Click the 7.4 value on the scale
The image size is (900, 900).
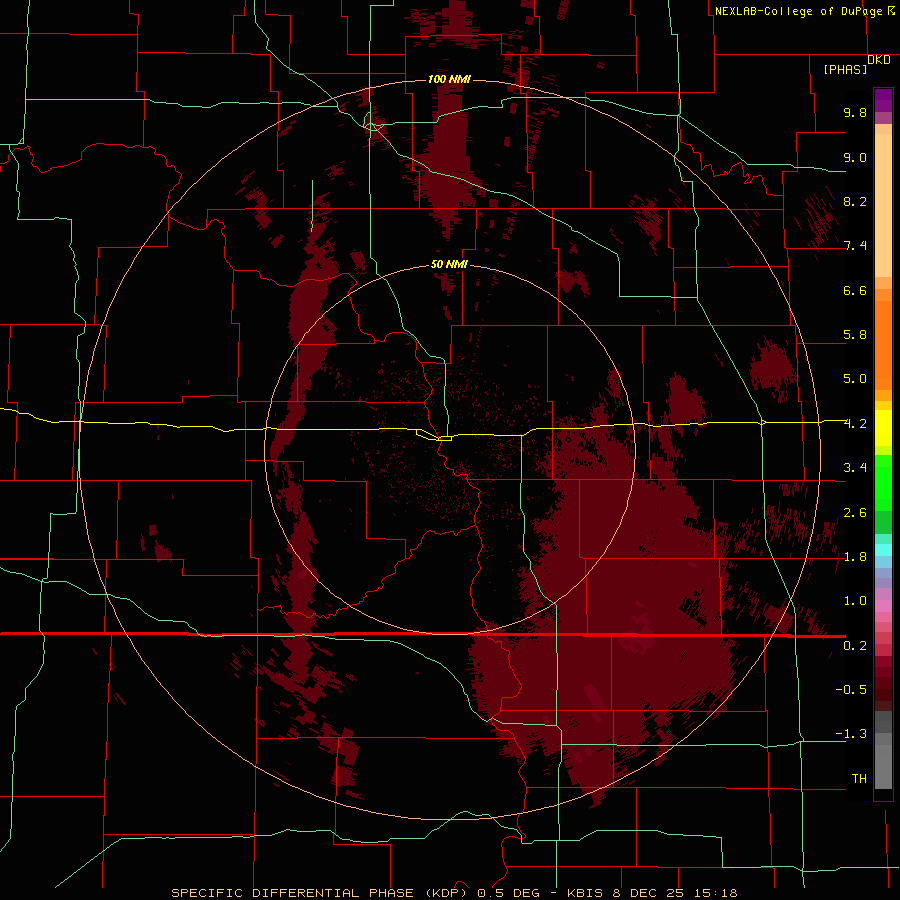[x=855, y=246]
